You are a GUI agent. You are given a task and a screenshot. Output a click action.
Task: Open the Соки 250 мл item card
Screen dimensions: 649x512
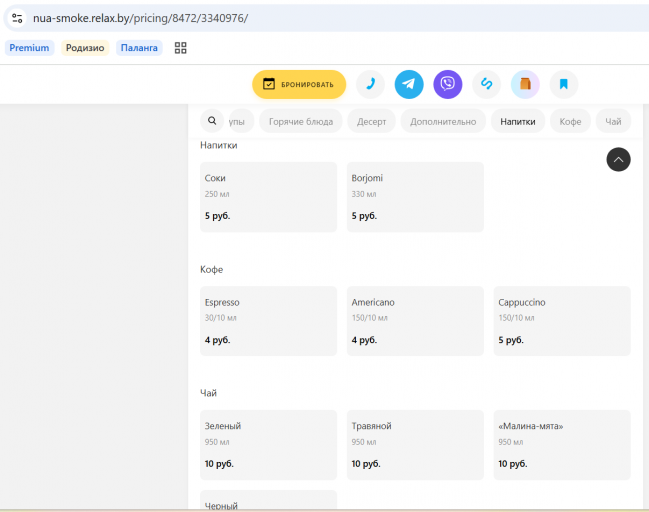coord(268,197)
